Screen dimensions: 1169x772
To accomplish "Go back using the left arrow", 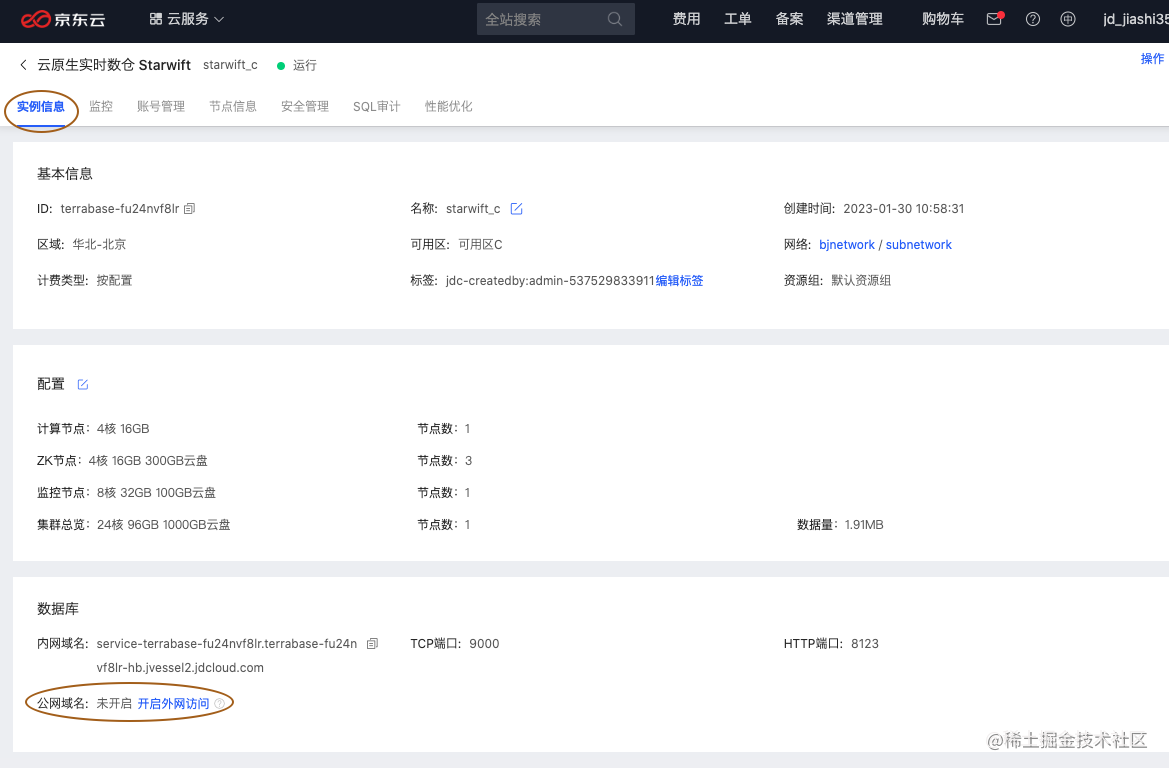I will [x=23, y=65].
